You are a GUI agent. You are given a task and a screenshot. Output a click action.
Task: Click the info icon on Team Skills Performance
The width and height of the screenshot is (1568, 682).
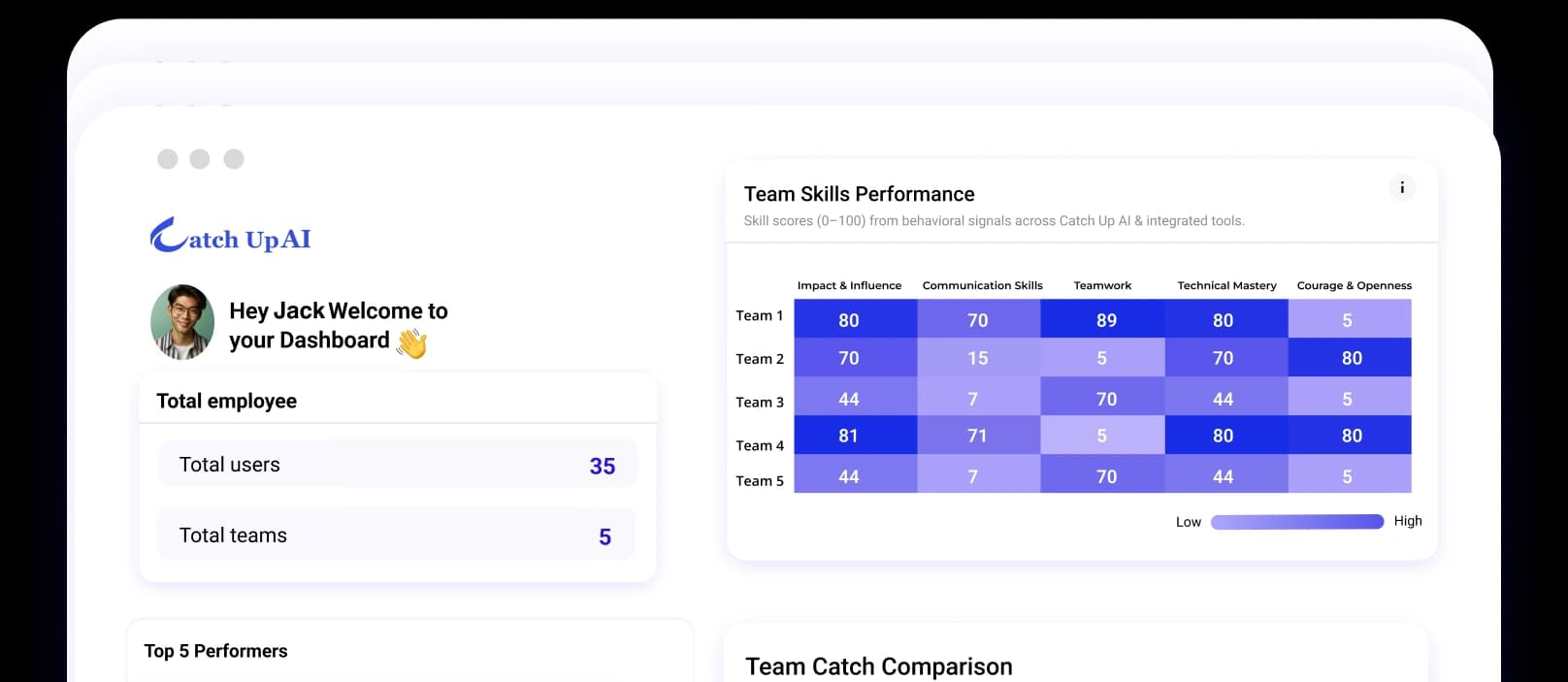1401,187
